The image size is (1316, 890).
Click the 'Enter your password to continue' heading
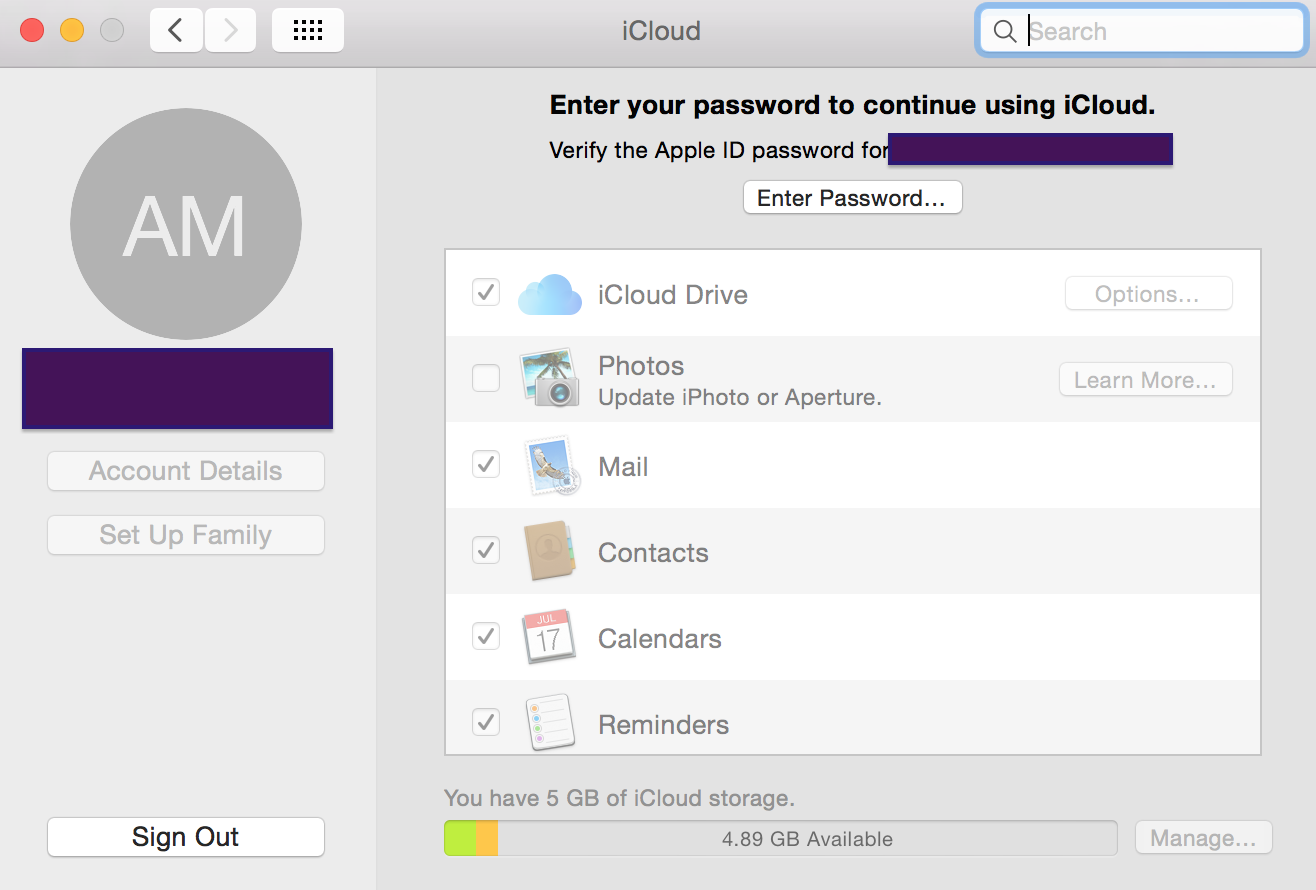(x=852, y=106)
